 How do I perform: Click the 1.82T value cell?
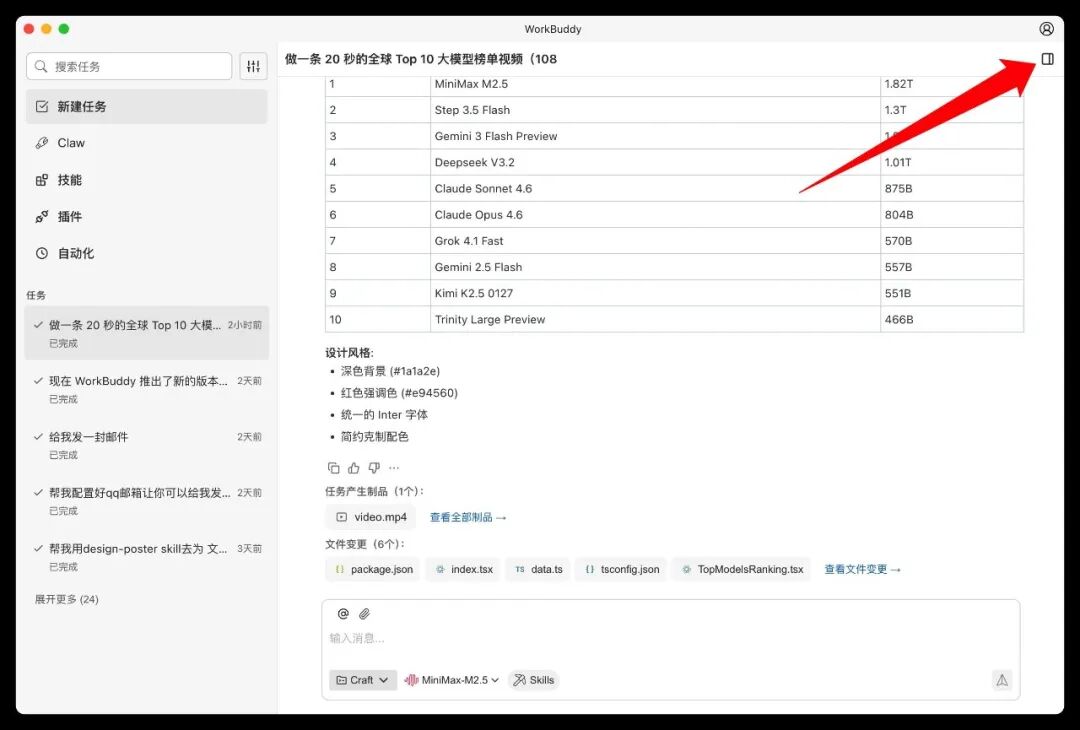tap(952, 84)
